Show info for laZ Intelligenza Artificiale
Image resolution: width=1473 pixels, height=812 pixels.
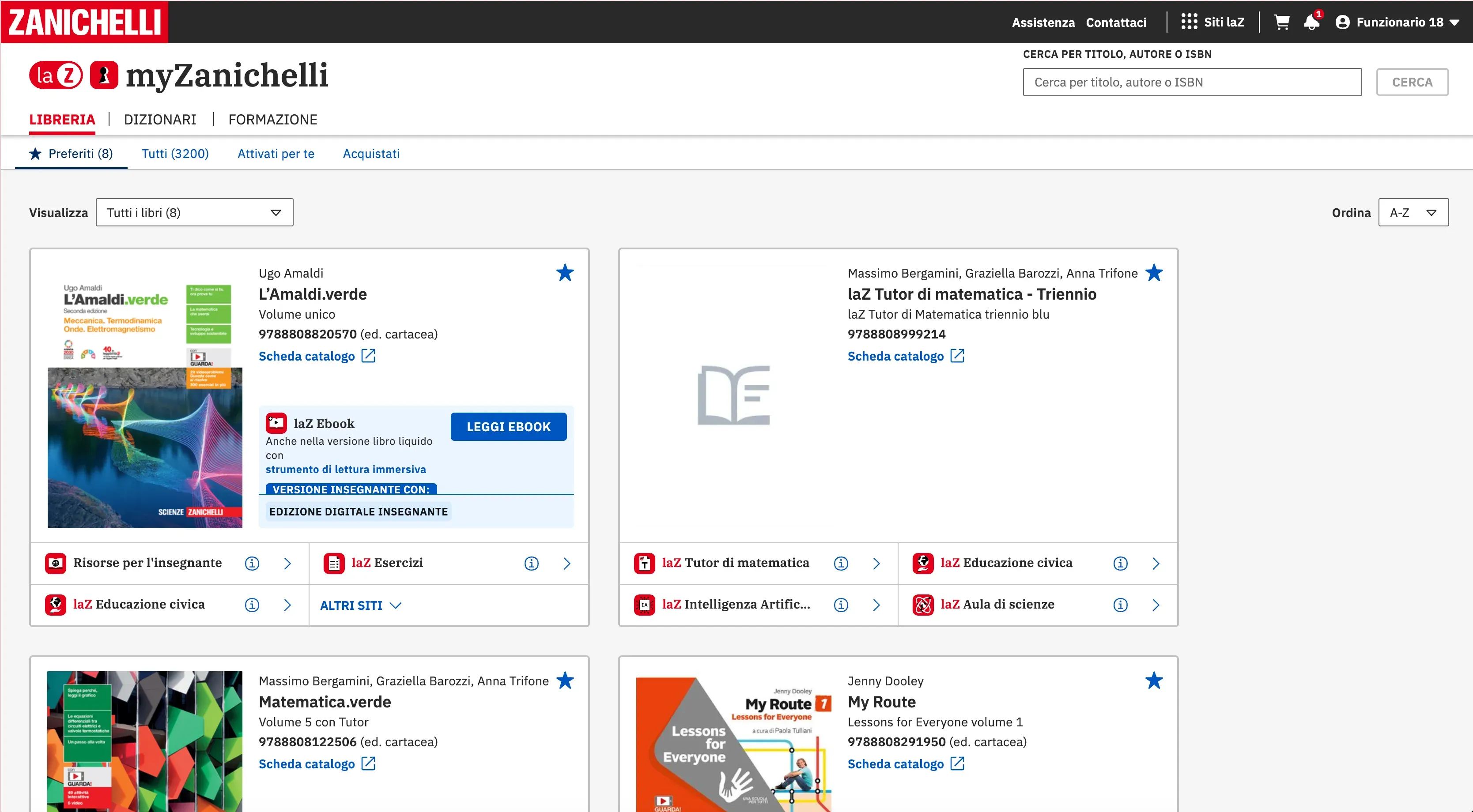841,605
